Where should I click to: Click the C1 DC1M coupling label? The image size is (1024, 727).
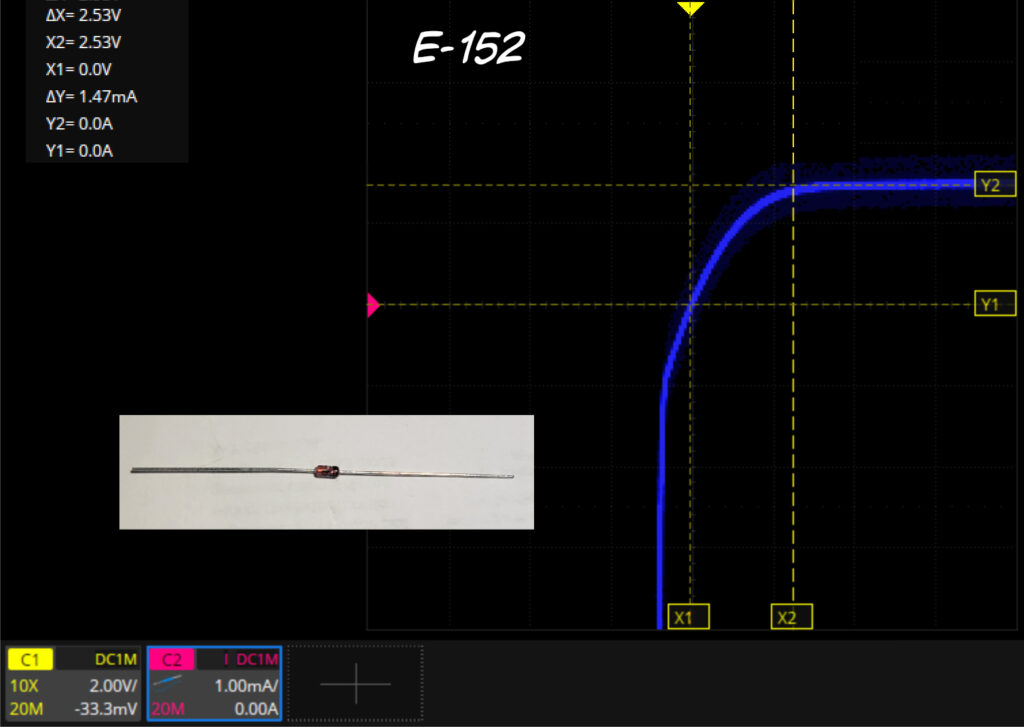(116, 659)
